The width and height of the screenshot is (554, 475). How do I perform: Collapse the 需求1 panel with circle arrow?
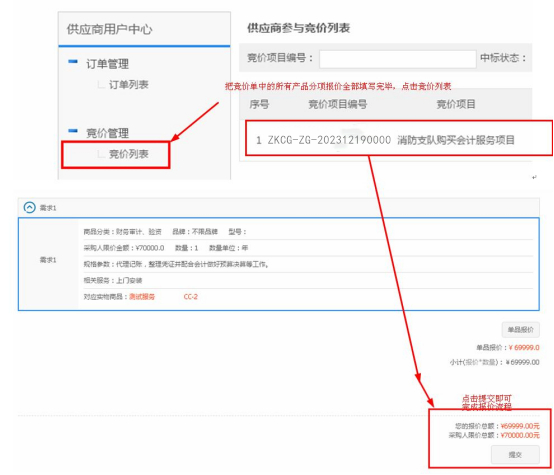coord(30,207)
